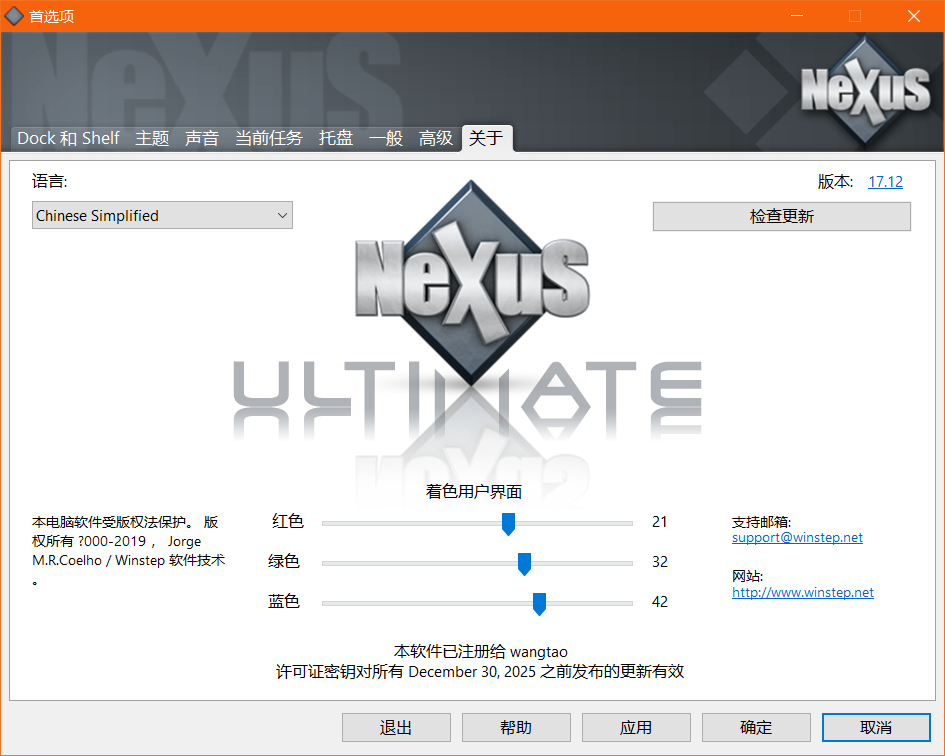
Task: Select the 一般 tab
Action: pos(386,139)
